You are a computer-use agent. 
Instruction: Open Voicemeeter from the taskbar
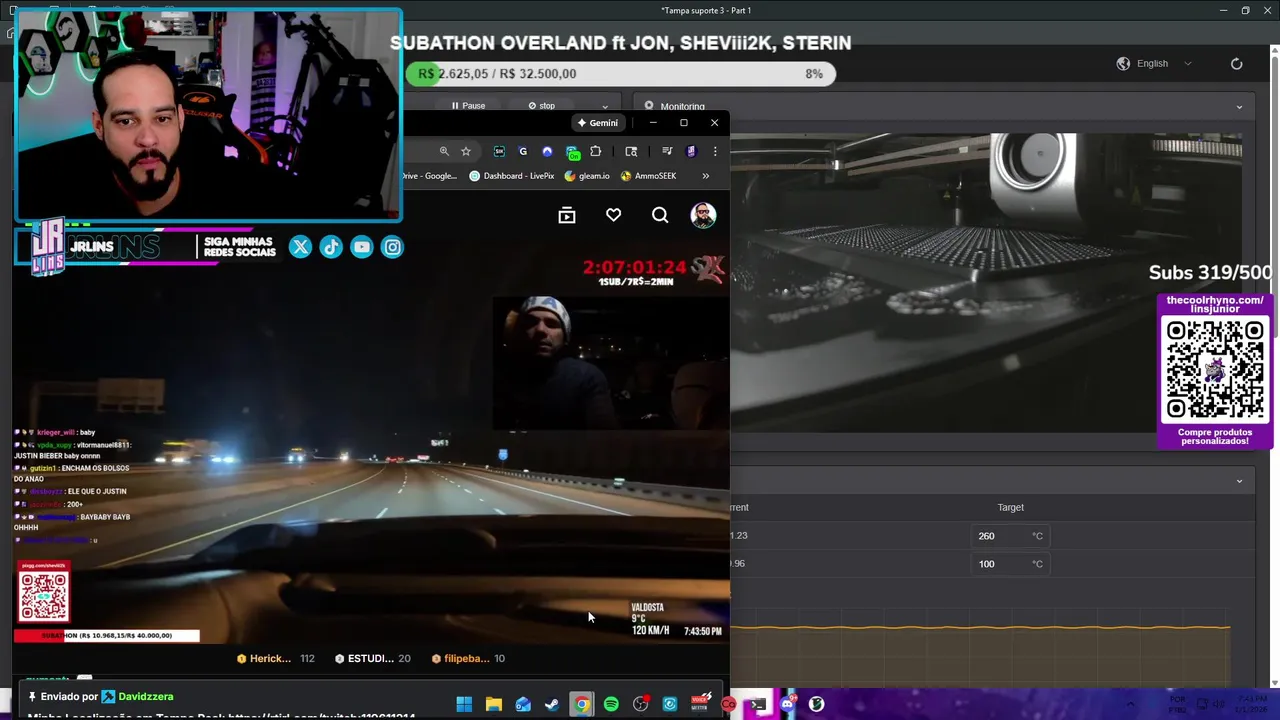tap(700, 703)
